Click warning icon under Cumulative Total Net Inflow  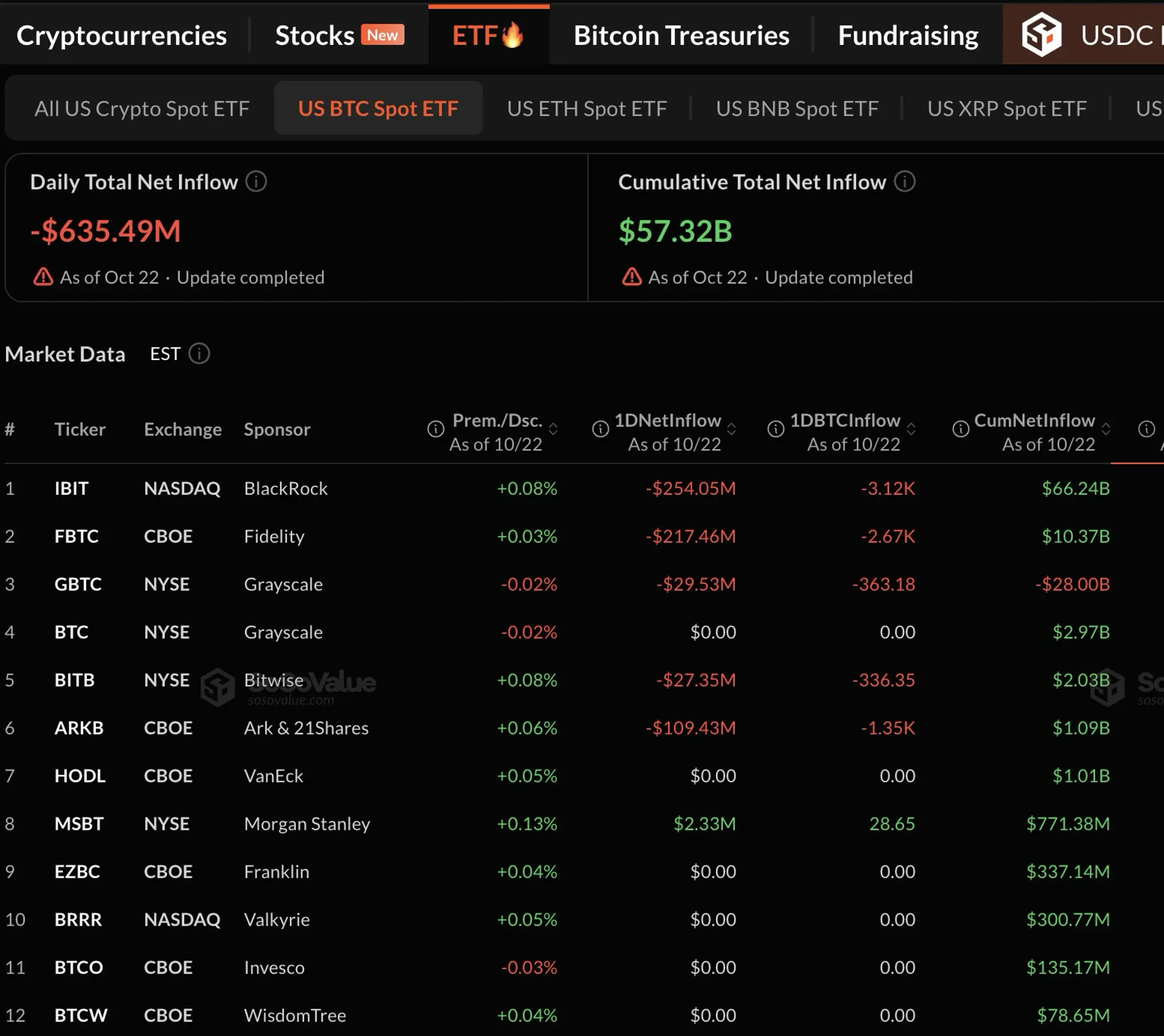[x=632, y=277]
